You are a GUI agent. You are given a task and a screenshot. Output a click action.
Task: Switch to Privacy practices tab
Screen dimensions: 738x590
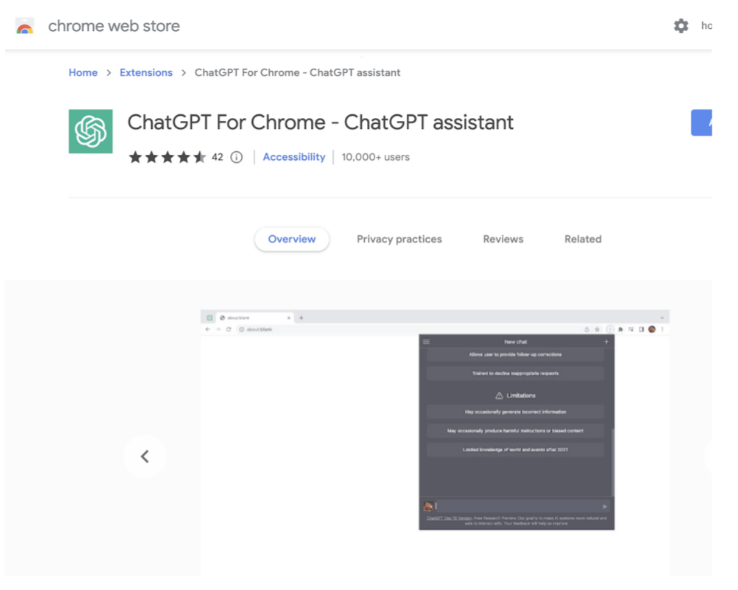pos(399,239)
